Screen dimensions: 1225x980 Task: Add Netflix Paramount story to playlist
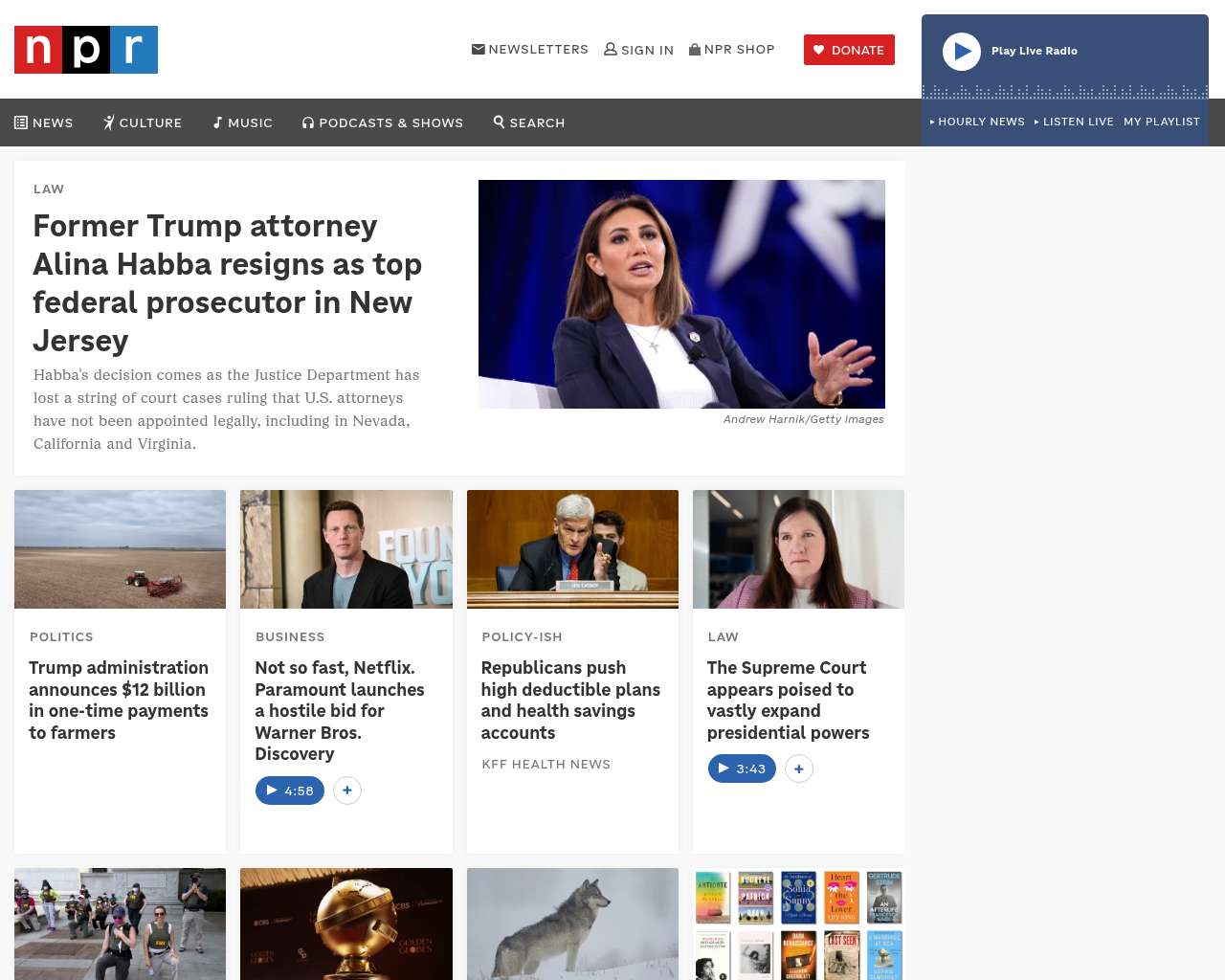tap(347, 791)
